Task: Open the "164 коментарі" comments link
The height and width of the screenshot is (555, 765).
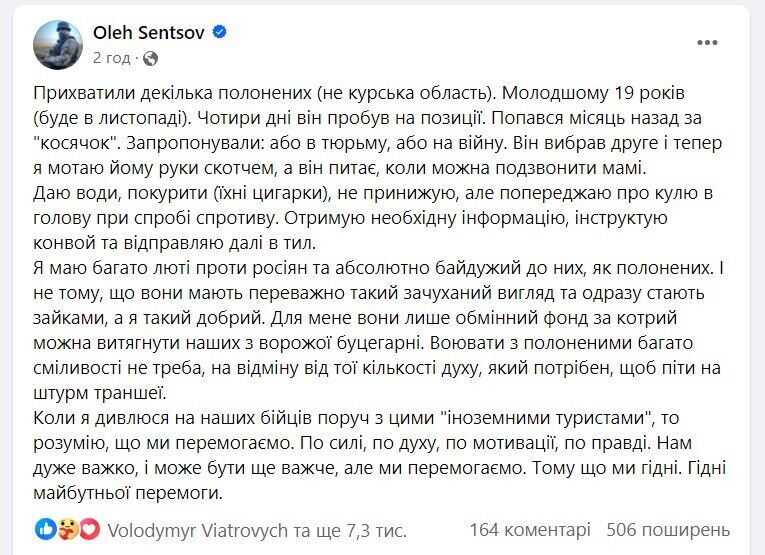Action: [530, 529]
